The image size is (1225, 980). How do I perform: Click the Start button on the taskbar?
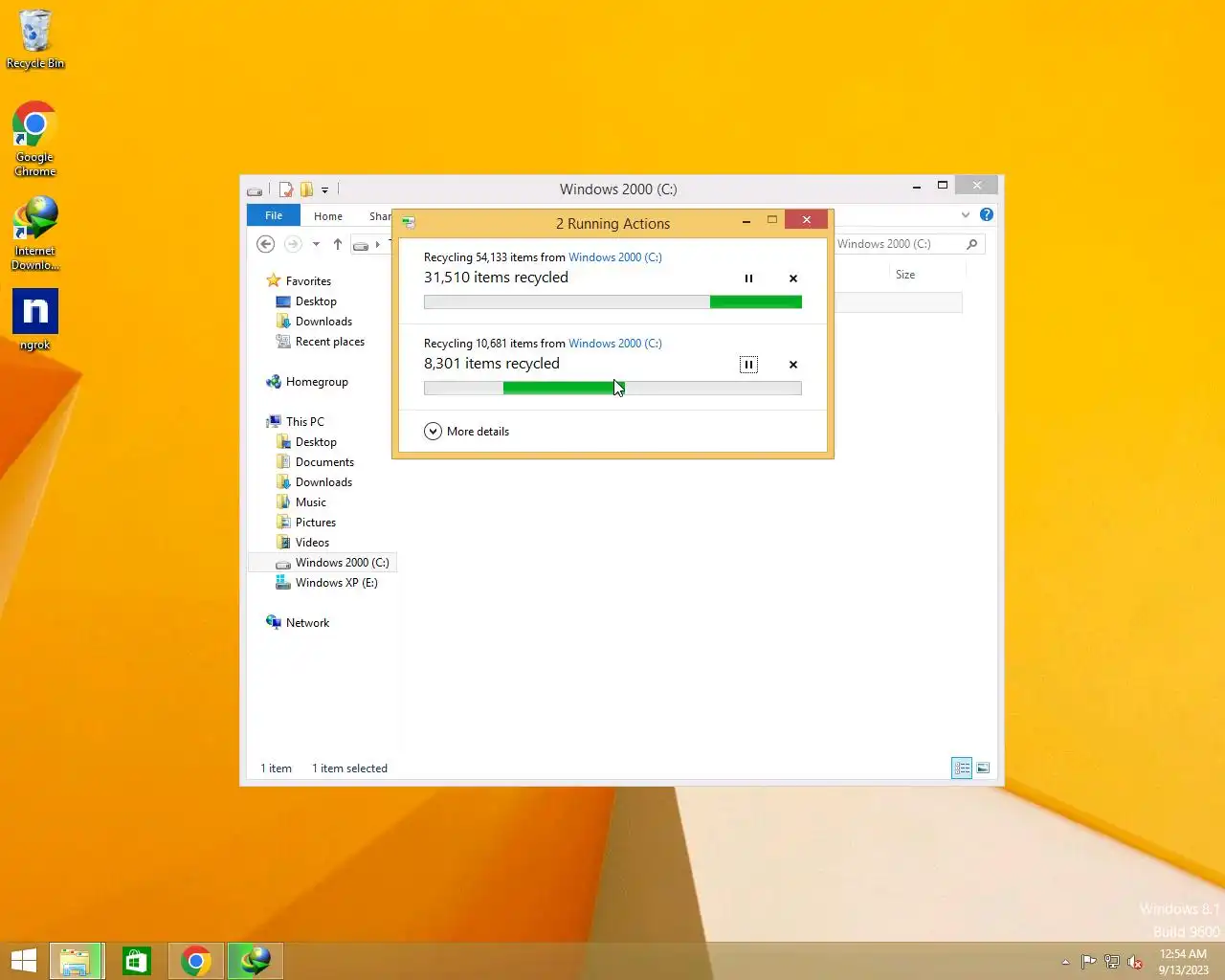[x=23, y=961]
